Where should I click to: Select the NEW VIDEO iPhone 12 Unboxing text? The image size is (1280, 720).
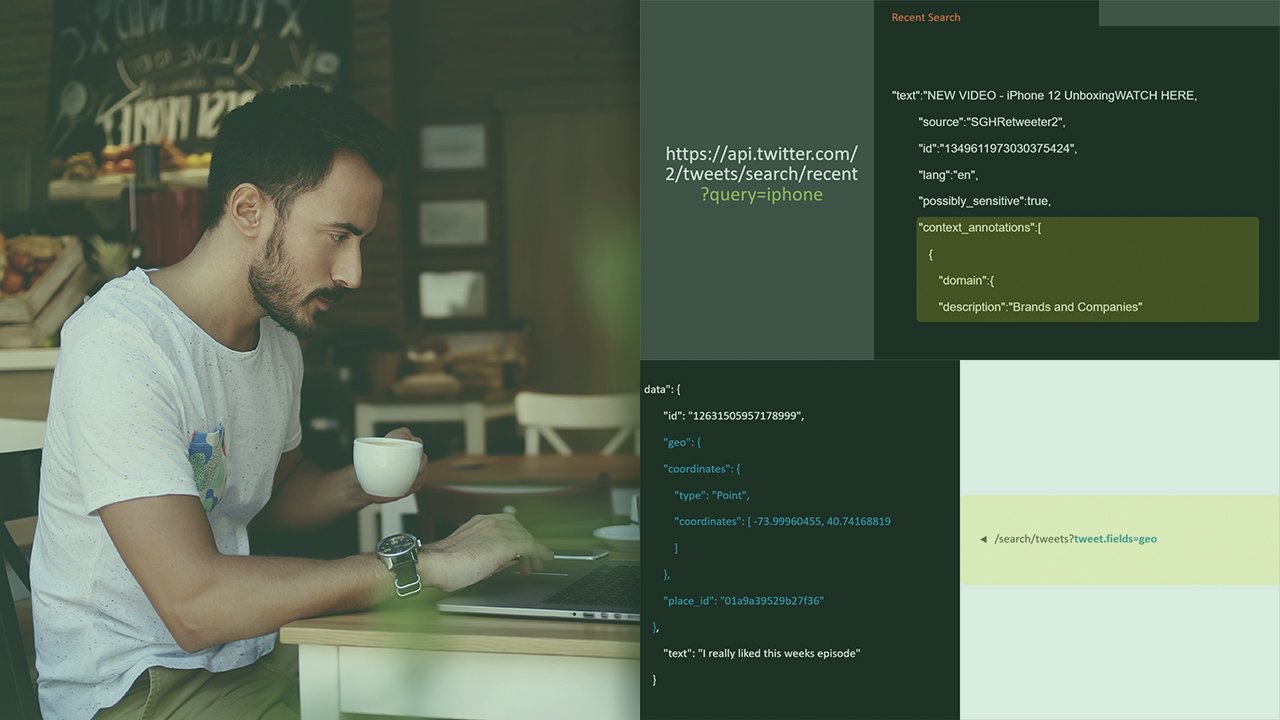(x=1043, y=95)
